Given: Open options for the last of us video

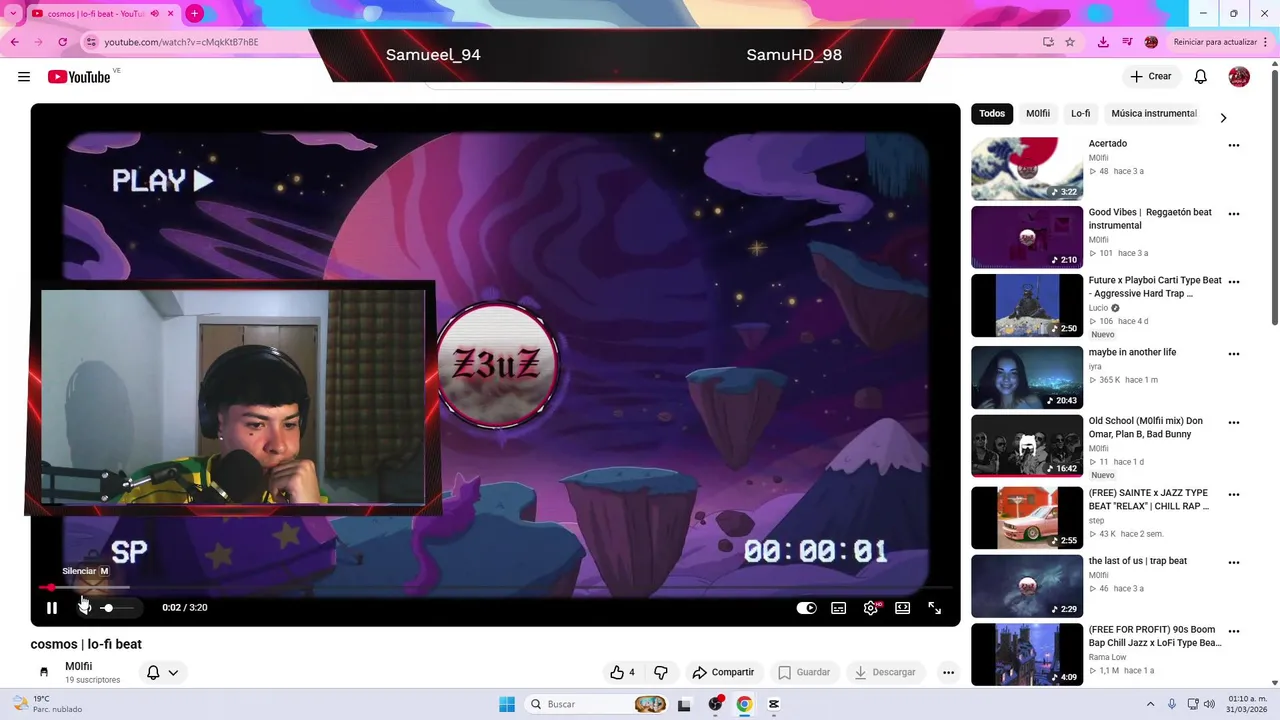Looking at the screenshot, I should tap(1234, 563).
